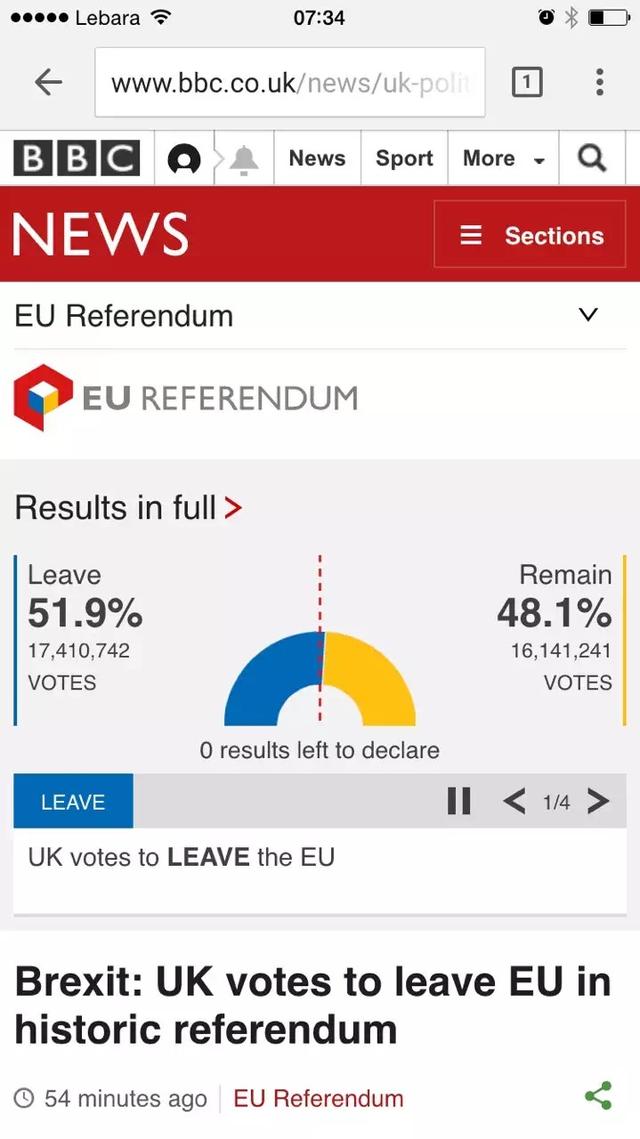Open BBC notifications bell
This screenshot has height=1139, width=640.
(x=242, y=158)
